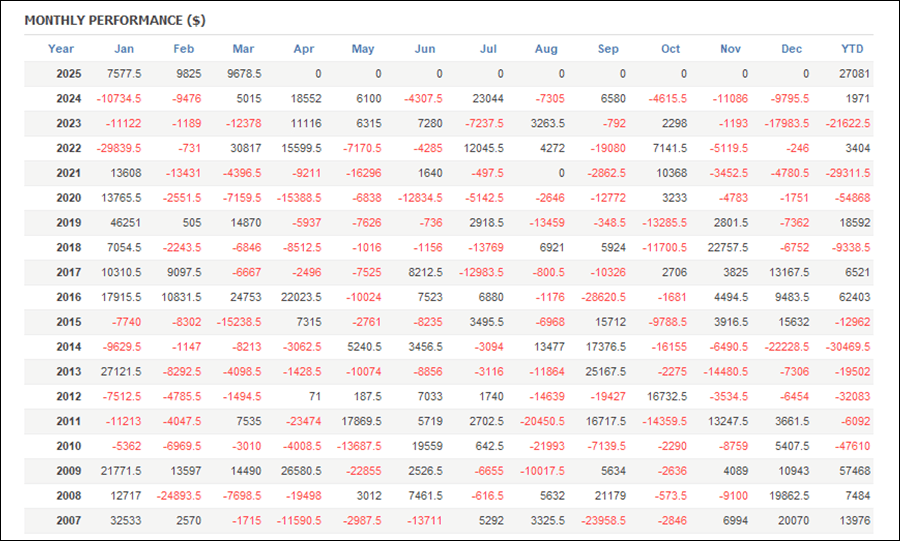The width and height of the screenshot is (900, 541).
Task: Click the 2019 Jan value 46251
Action: click(x=126, y=223)
